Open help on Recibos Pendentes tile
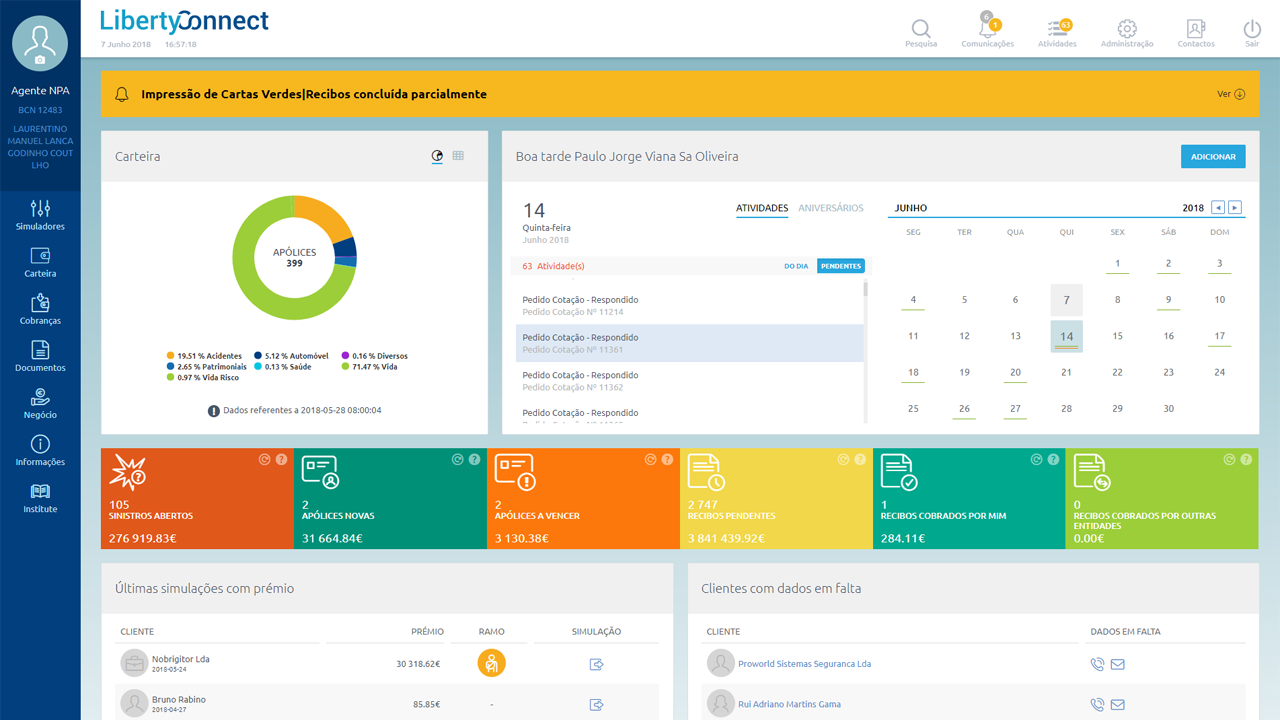 tap(860, 460)
